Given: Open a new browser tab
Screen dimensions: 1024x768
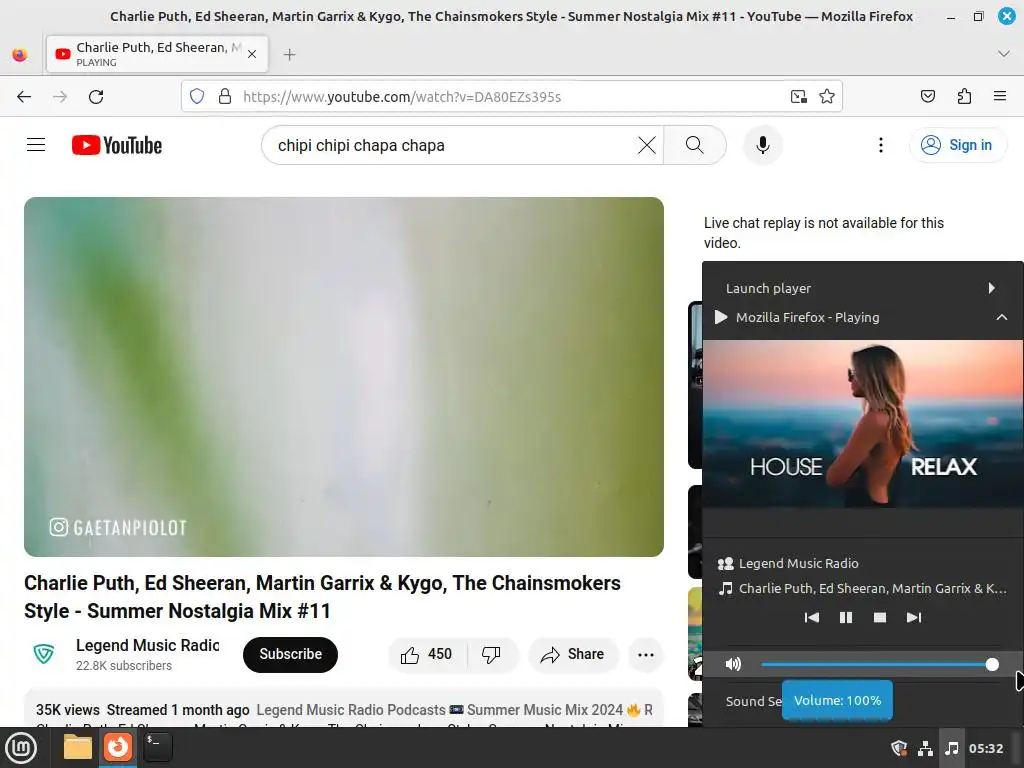Looking at the screenshot, I should (290, 54).
